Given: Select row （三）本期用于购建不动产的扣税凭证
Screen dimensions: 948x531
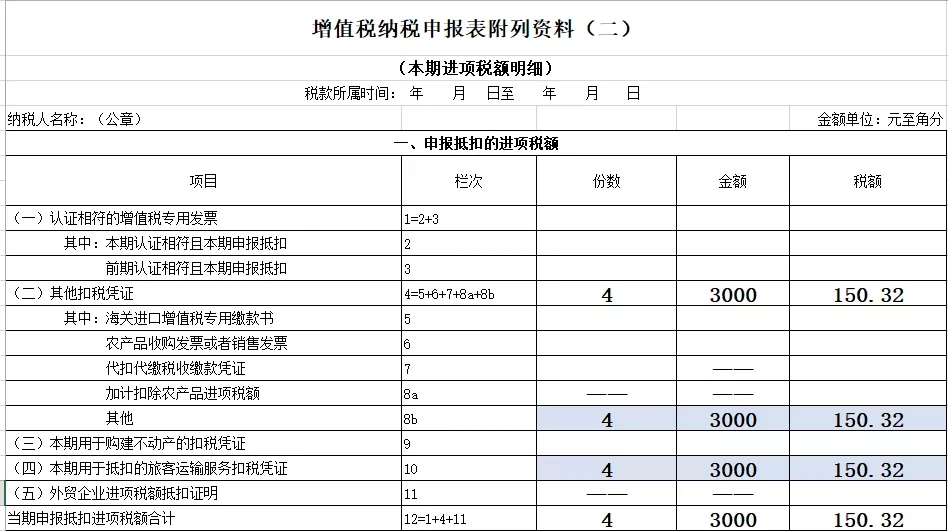Looking at the screenshot, I should pyautogui.click(x=203, y=443).
